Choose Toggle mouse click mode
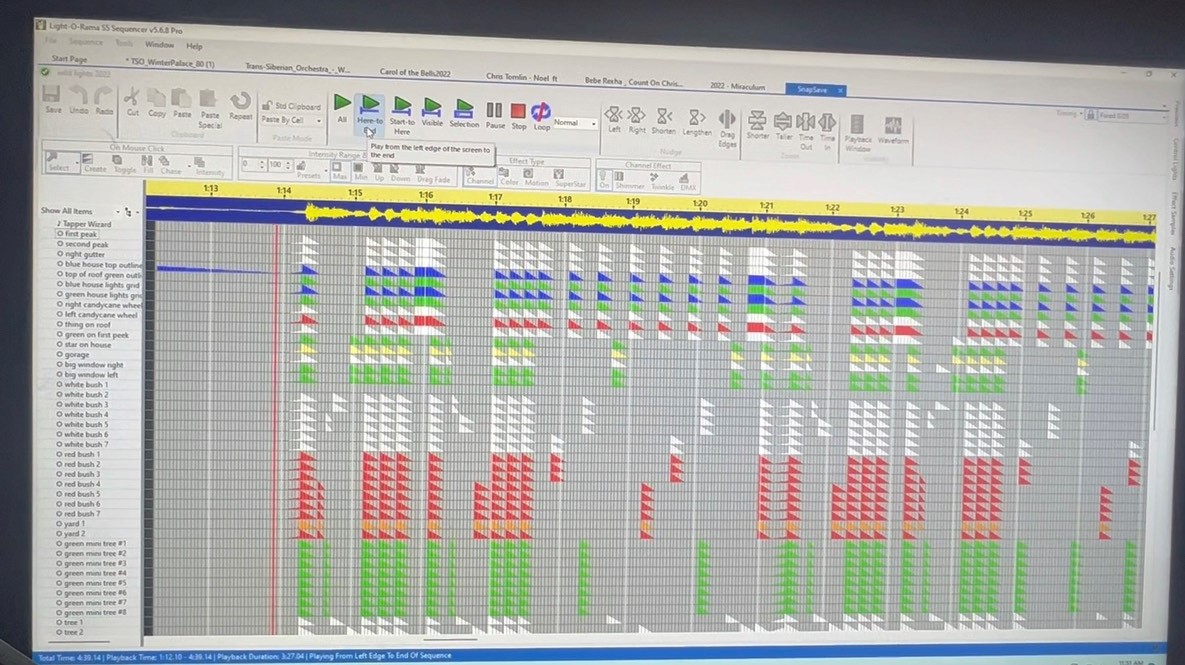1185x665 pixels. [x=124, y=164]
